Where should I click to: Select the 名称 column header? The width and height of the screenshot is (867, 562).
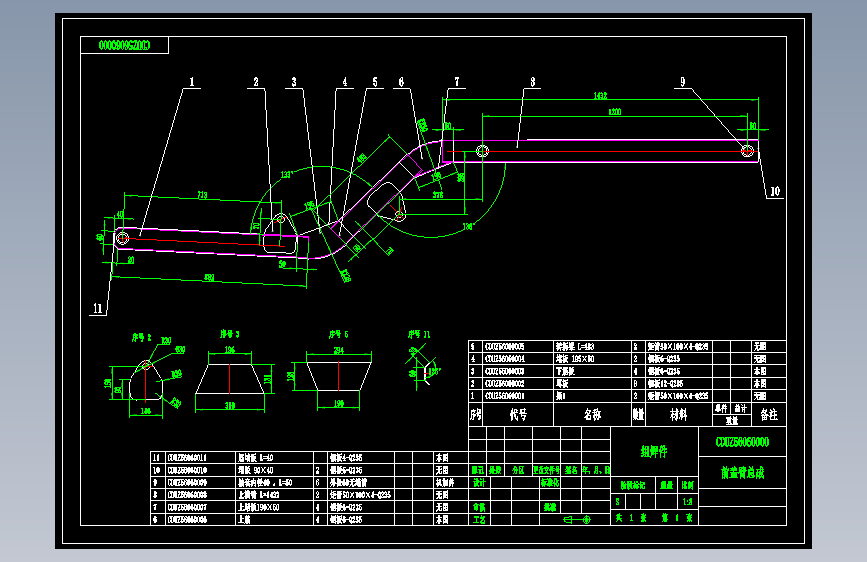pos(592,414)
